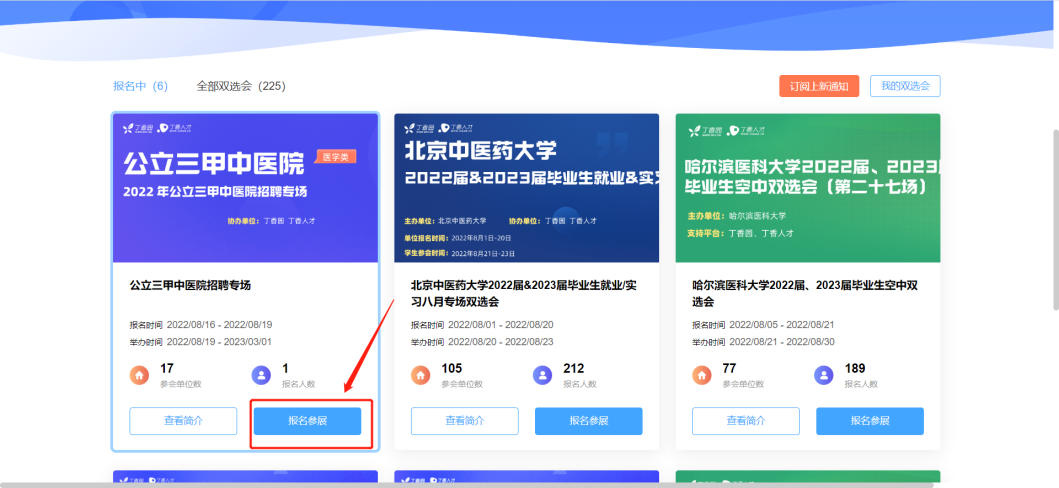1059x488 pixels.
Task: Click 北京中医药大学 blue banner image
Action: pos(526,188)
